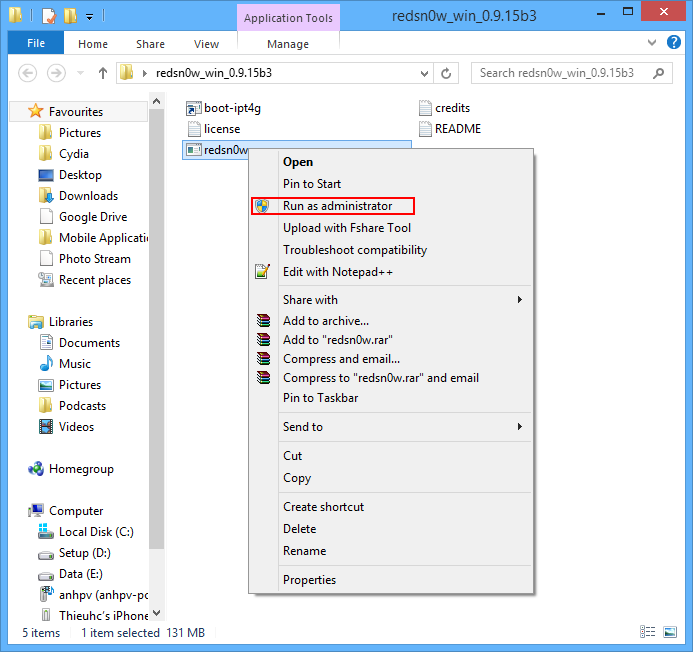Expand the Send to submenu
The image size is (693, 652).
click(x=520, y=427)
